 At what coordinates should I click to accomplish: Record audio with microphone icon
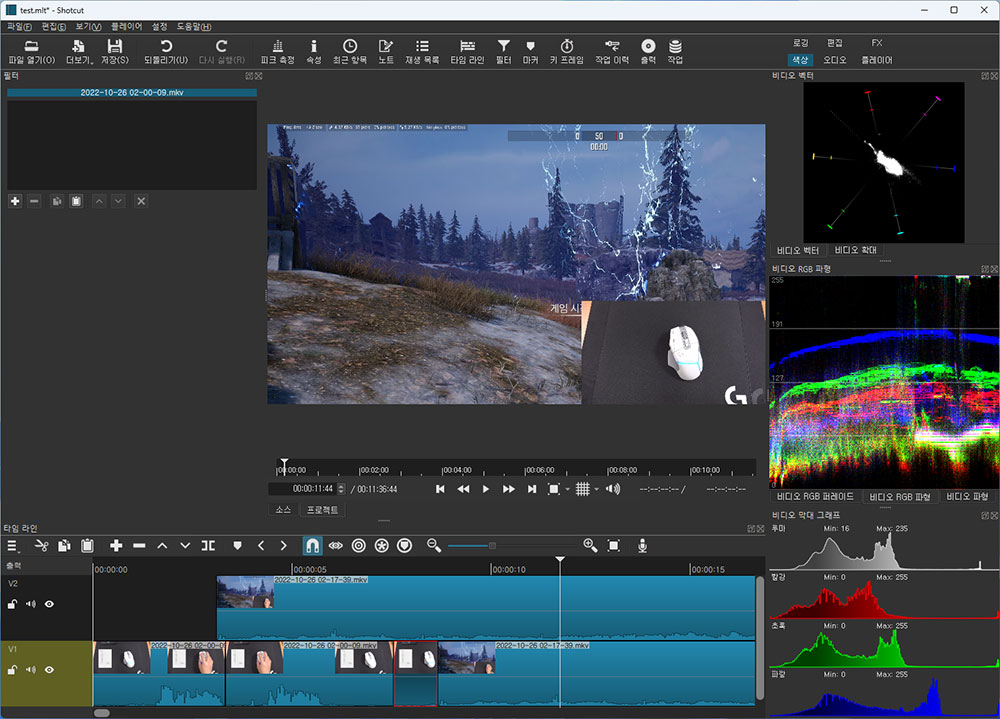642,545
